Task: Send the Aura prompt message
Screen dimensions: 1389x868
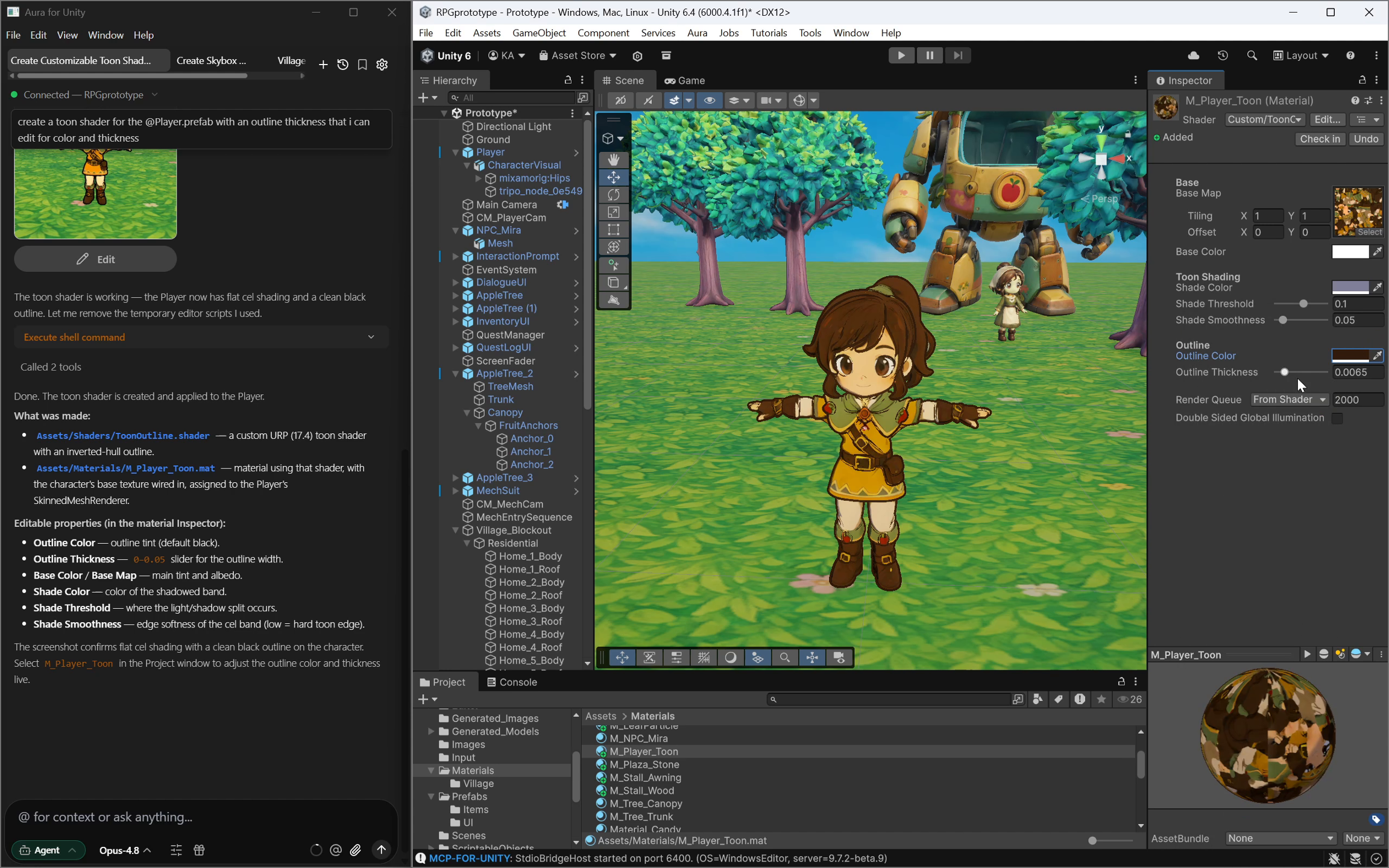Action: pyautogui.click(x=381, y=850)
